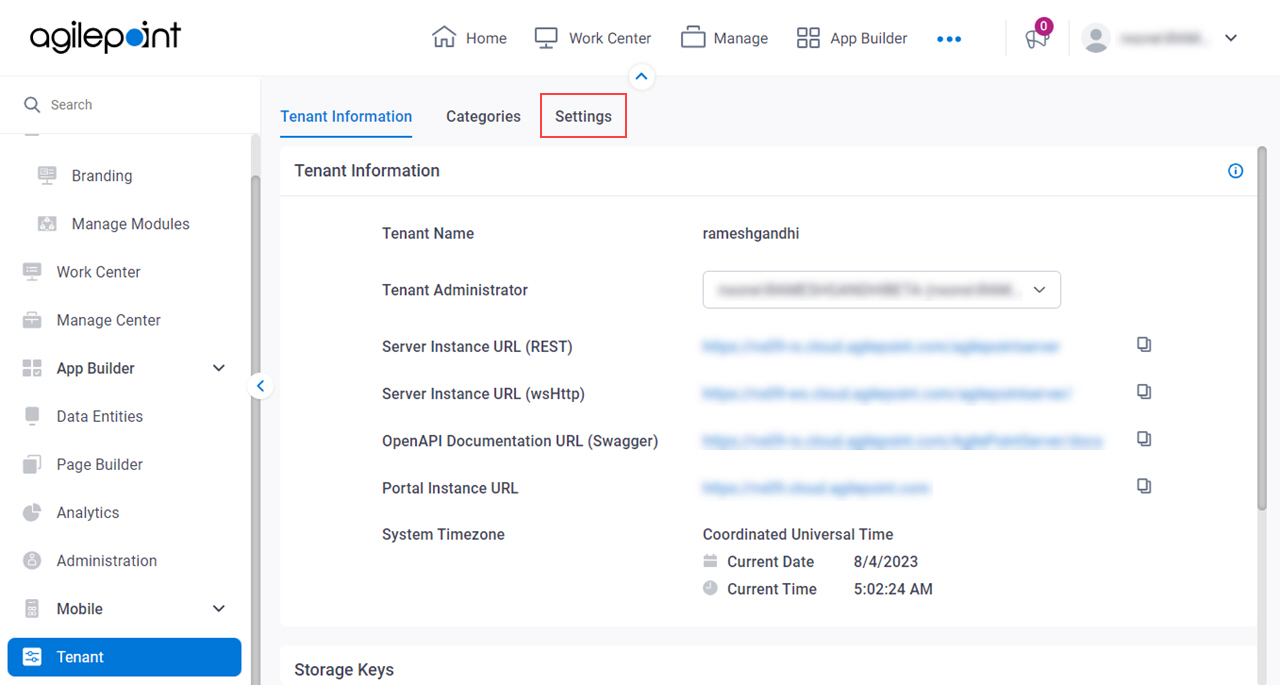Viewport: 1280px width, 685px height.
Task: Click the Storage Keys section heading
Action: (344, 670)
